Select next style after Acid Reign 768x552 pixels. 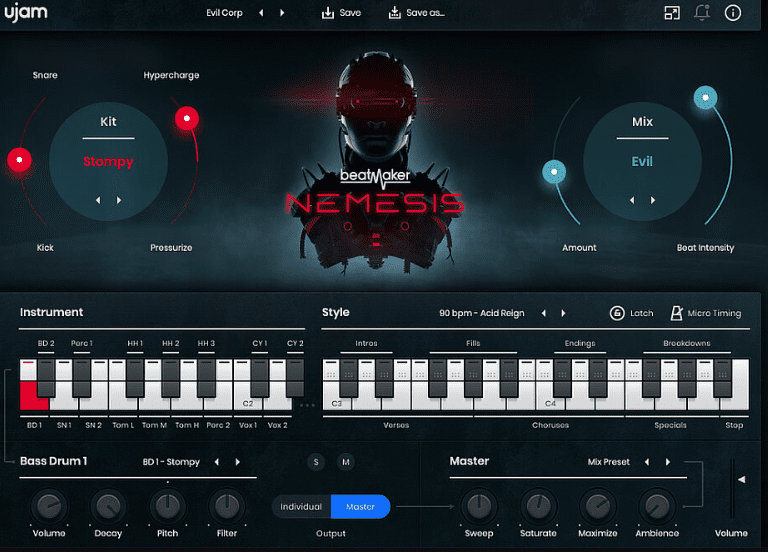tap(563, 313)
